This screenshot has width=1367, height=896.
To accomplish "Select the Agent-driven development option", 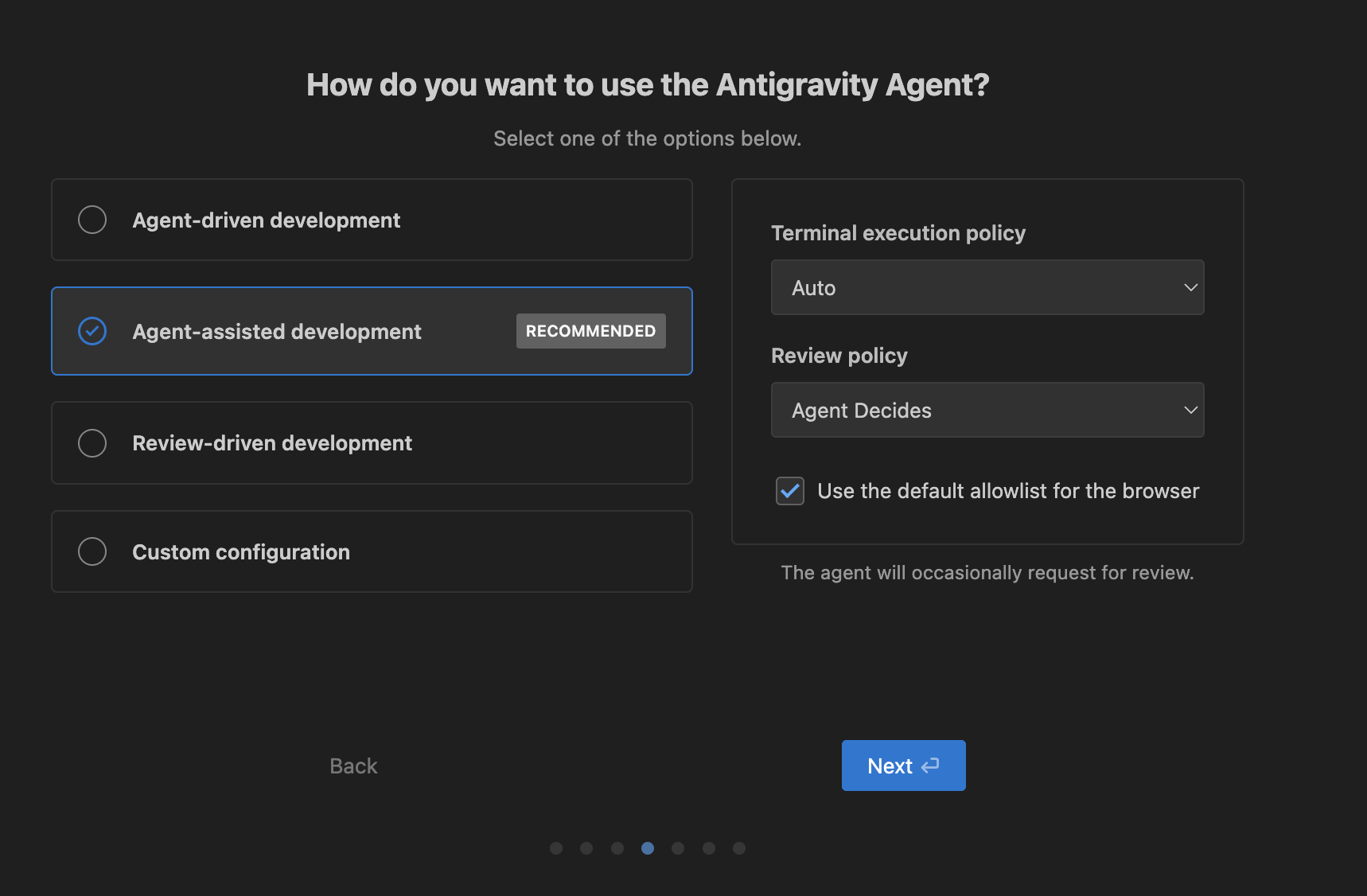I will coord(371,220).
